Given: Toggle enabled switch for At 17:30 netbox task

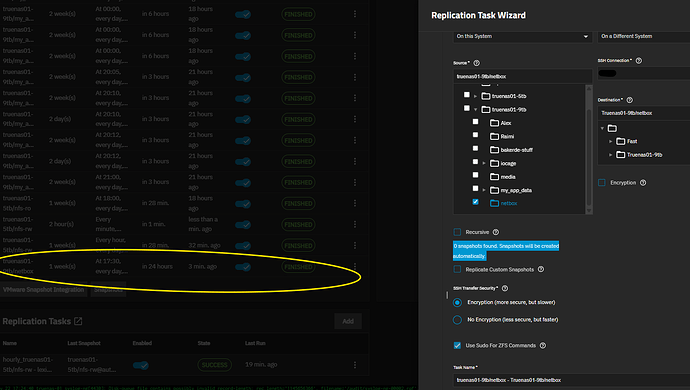Looking at the screenshot, I should coord(243,267).
